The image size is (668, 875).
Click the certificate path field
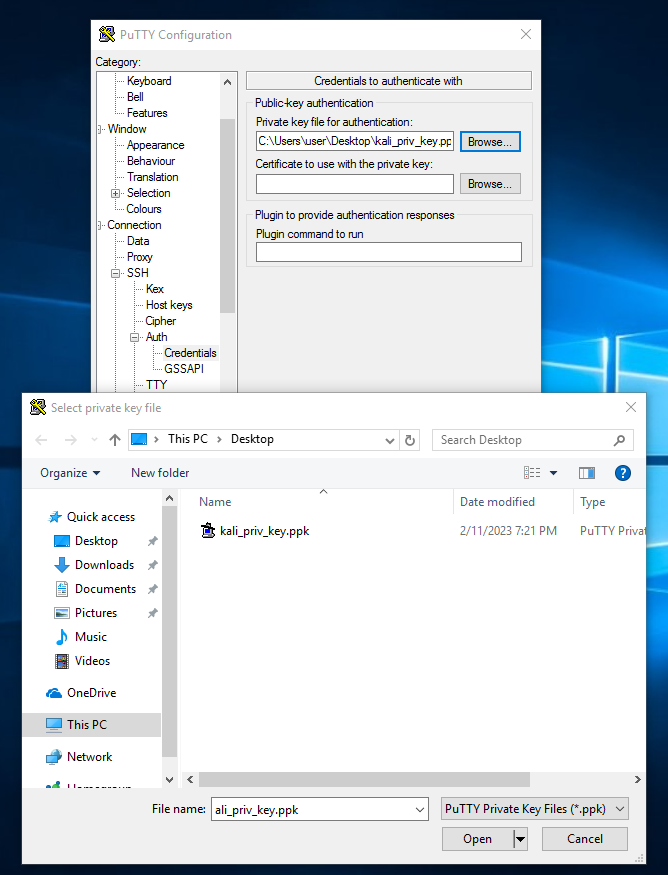click(x=355, y=184)
